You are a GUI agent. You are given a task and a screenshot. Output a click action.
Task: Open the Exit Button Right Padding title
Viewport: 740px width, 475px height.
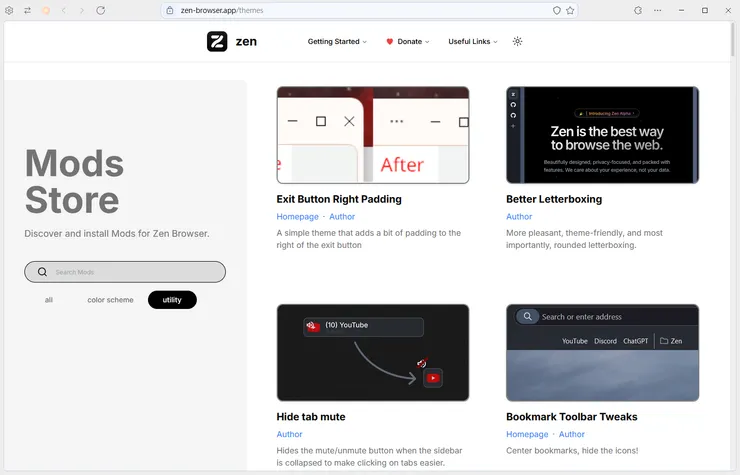339,199
